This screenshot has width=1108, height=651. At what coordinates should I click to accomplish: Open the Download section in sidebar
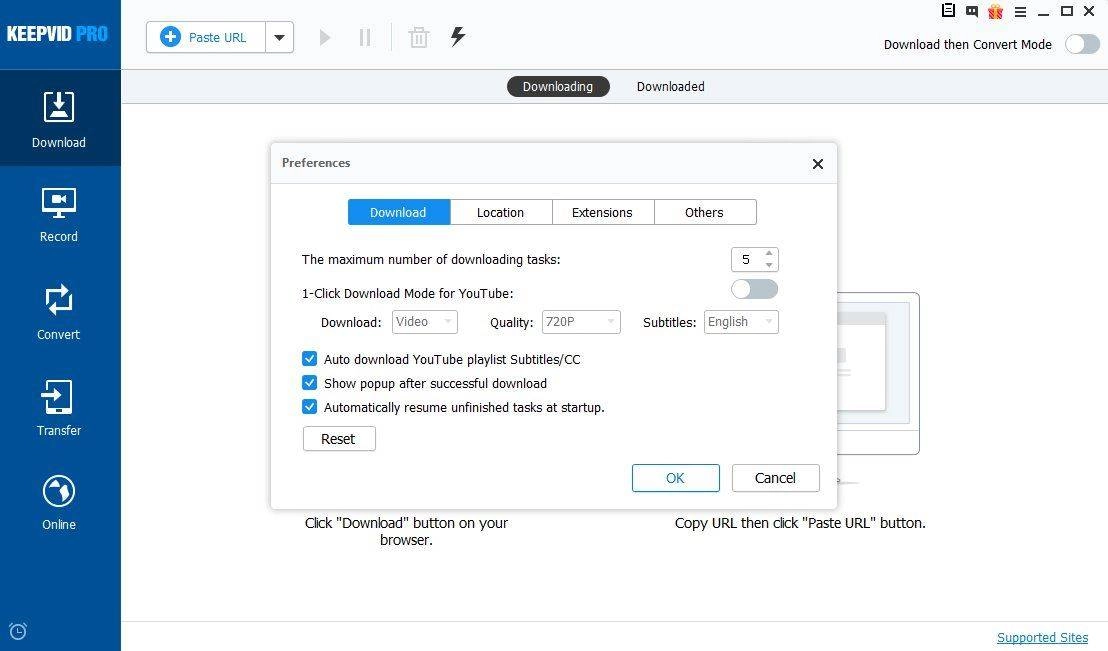click(x=59, y=119)
